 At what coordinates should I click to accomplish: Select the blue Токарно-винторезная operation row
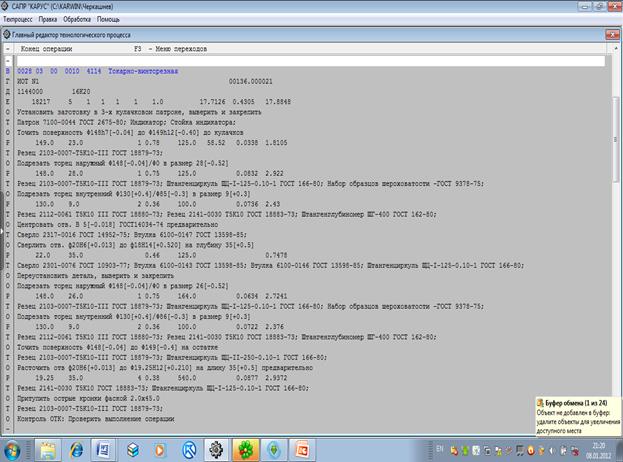(97, 71)
